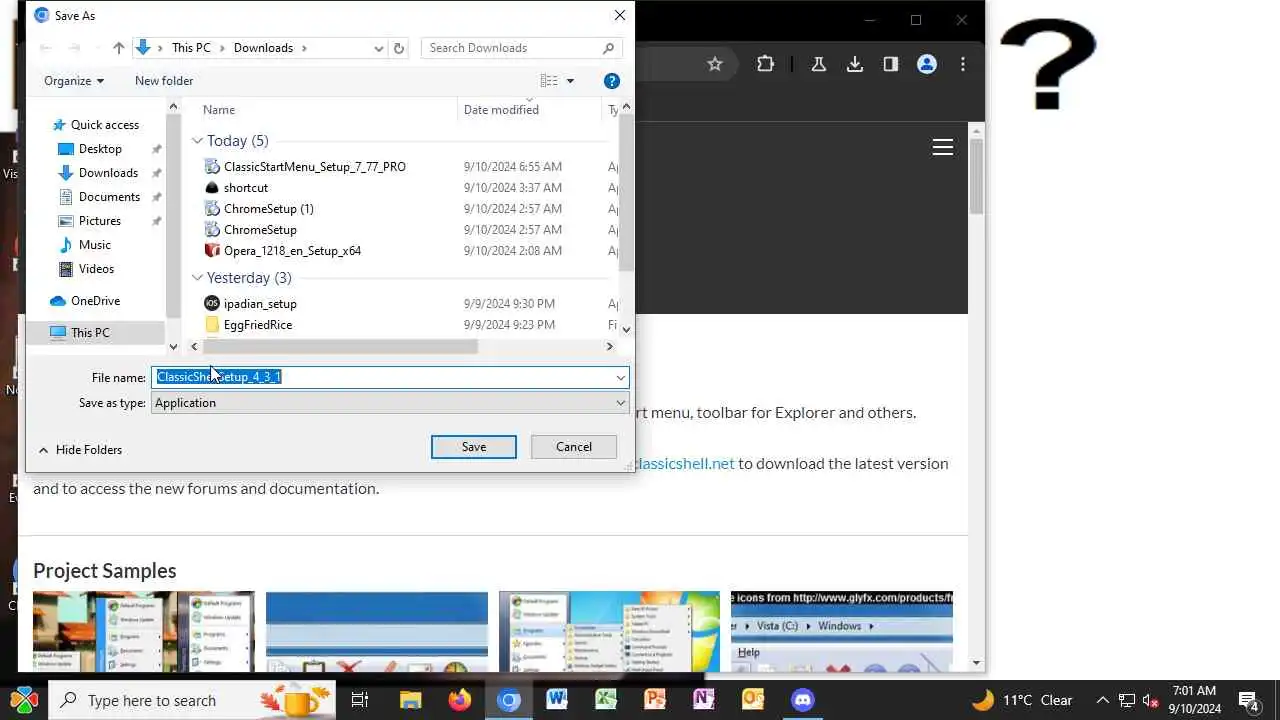Click the Up folder arrow in Save As
1280x720 pixels.
click(119, 48)
